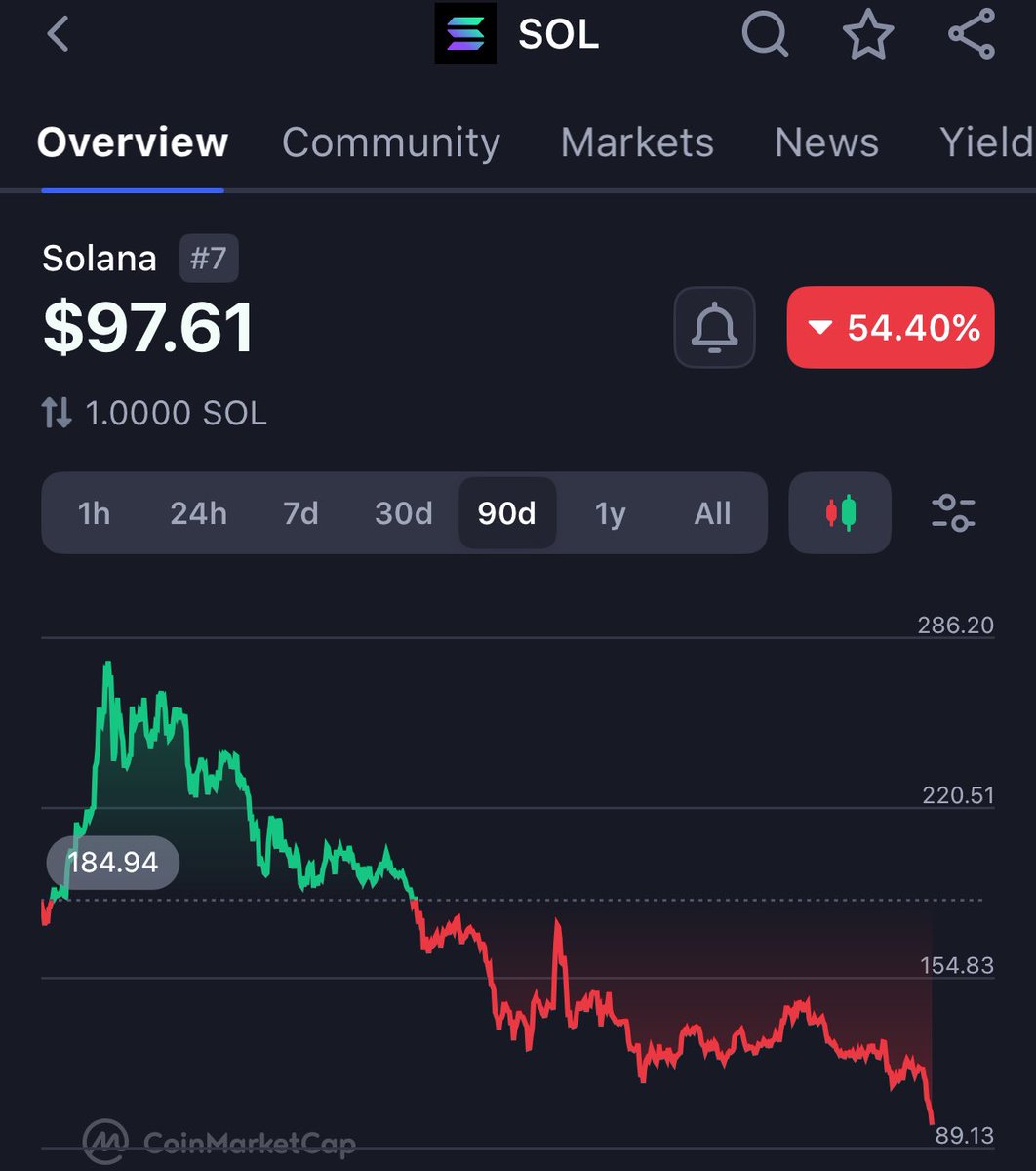Tap the red 54.40% change badge
The width and height of the screenshot is (1036, 1171).
point(891,328)
